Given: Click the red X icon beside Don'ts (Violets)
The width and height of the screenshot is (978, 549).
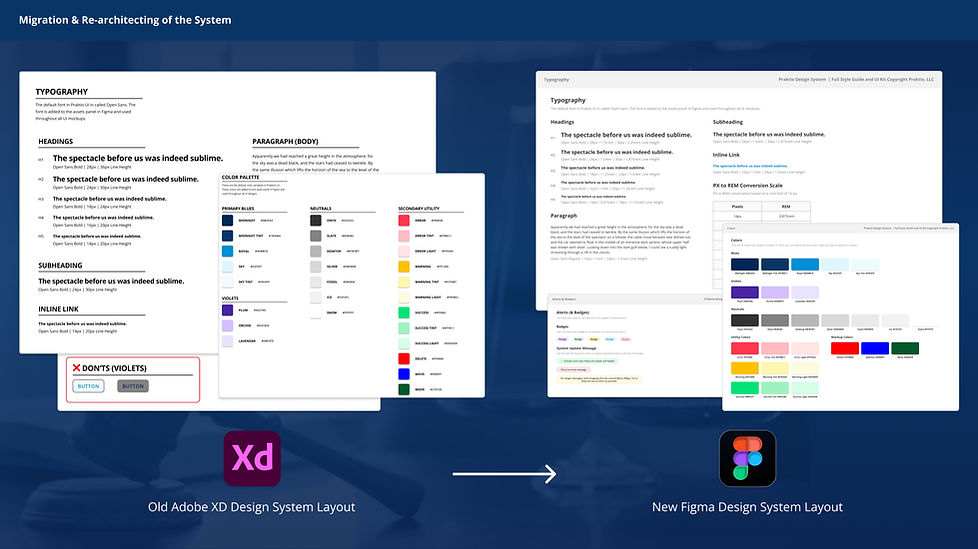Looking at the screenshot, I should pos(76,368).
